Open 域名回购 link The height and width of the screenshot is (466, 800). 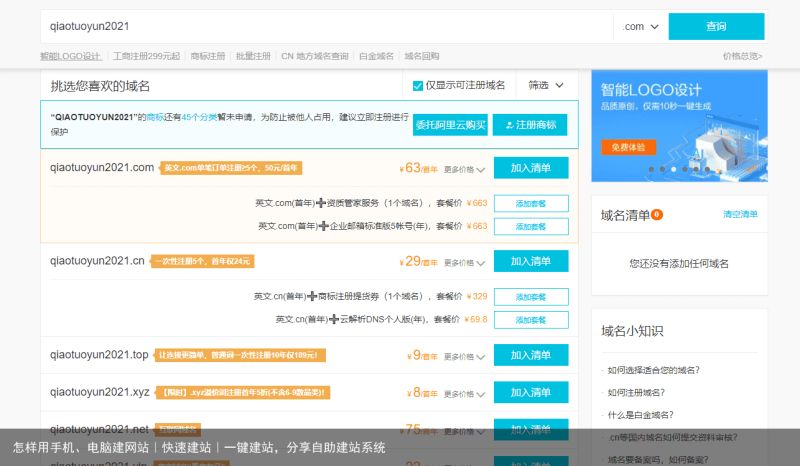point(422,56)
